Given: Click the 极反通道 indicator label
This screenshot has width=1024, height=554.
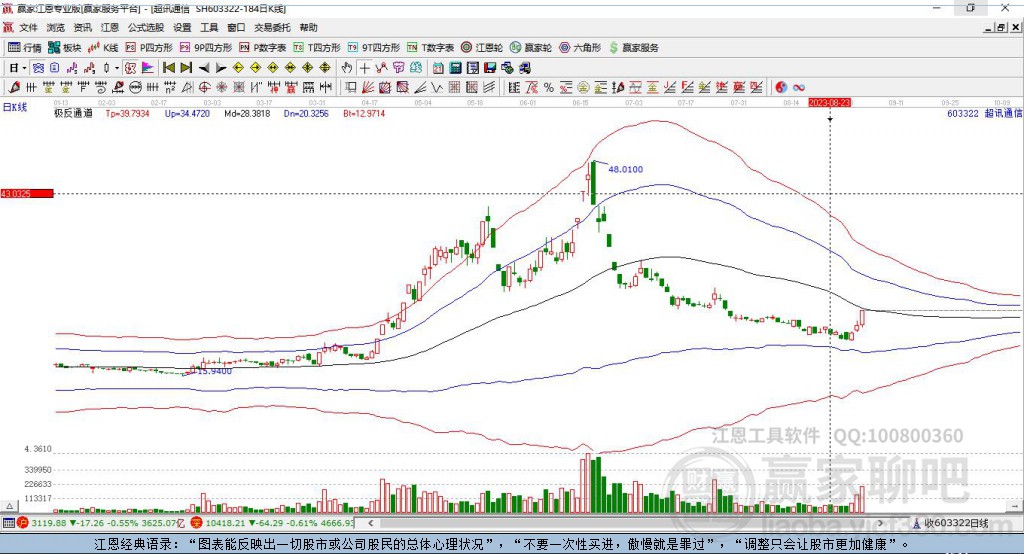Looking at the screenshot, I should 73,113.
